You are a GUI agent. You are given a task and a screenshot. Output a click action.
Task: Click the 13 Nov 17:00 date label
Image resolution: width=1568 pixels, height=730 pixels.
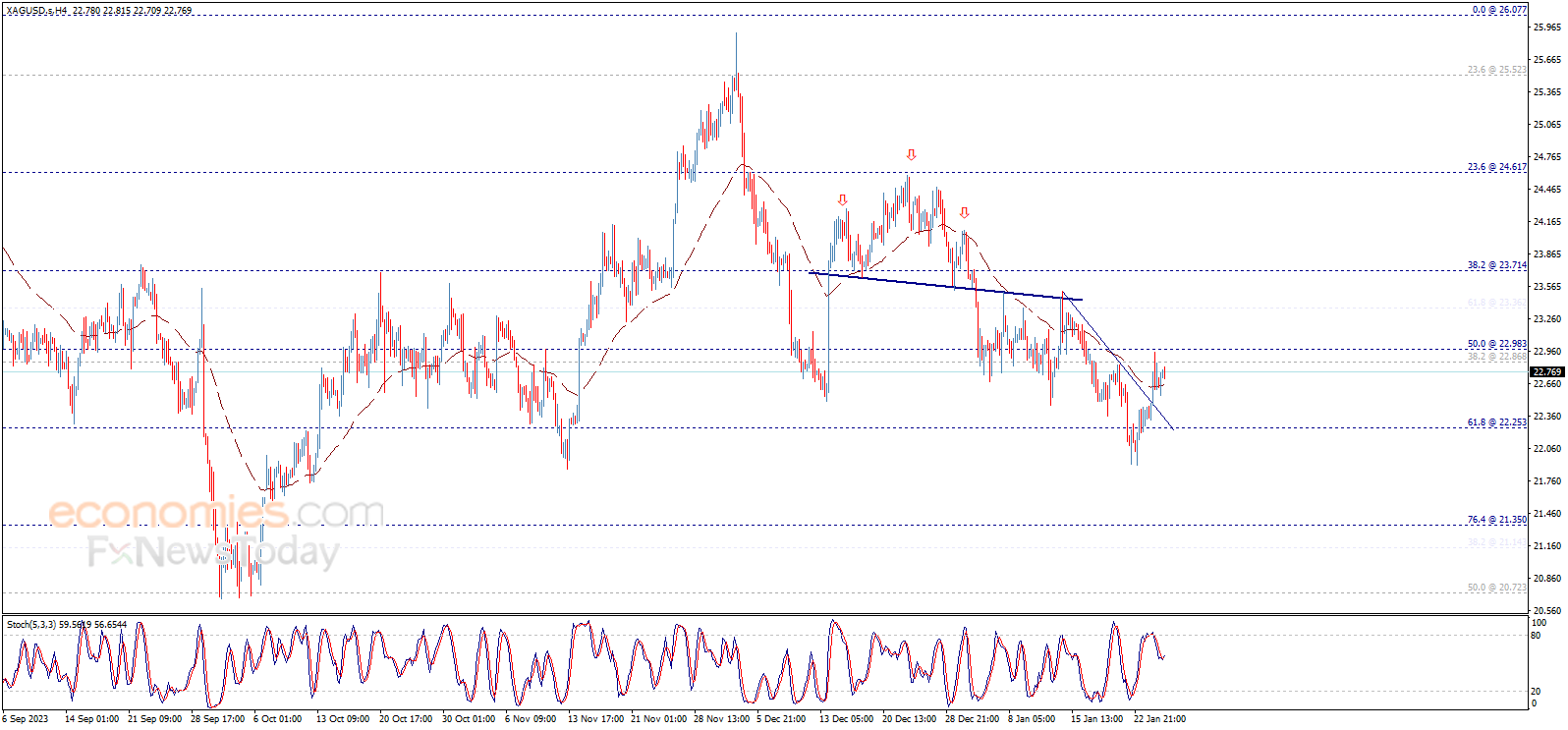click(595, 719)
